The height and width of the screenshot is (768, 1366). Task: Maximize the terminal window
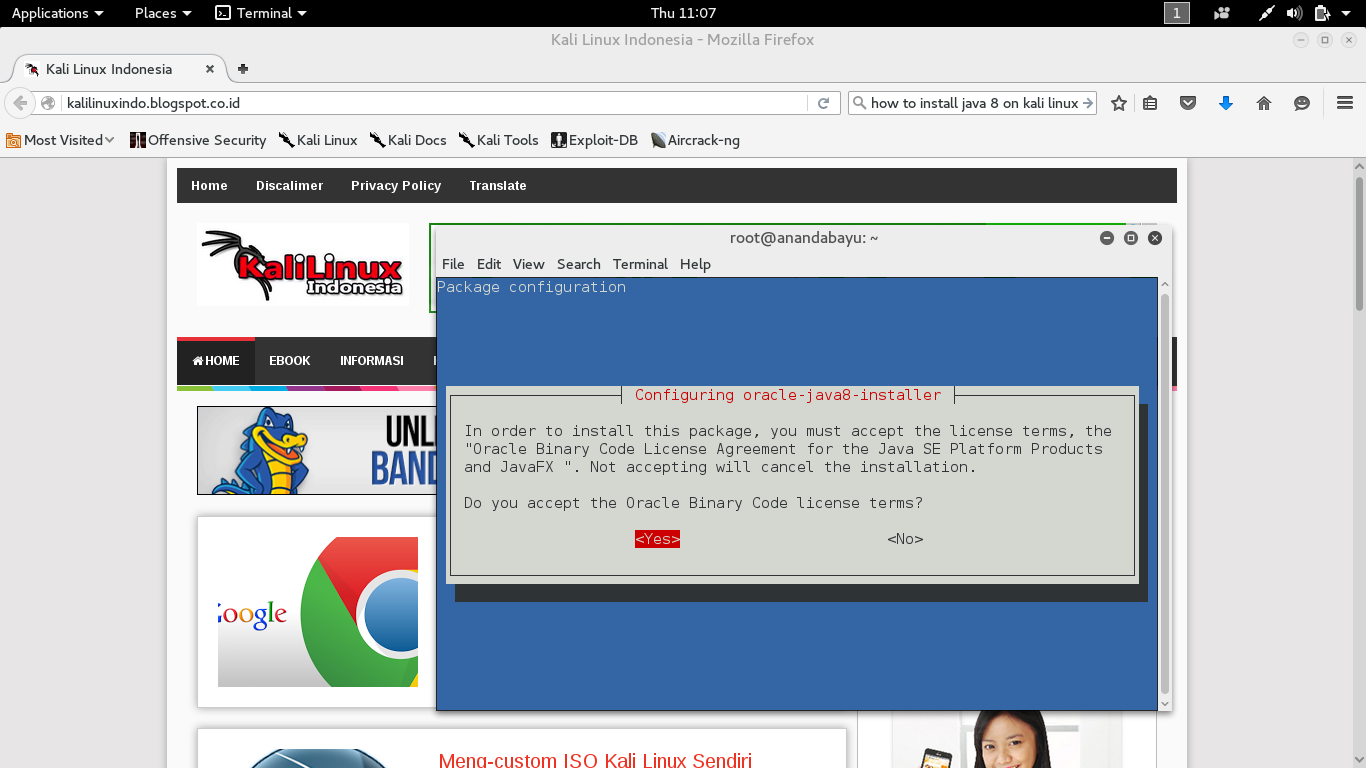(x=1131, y=238)
